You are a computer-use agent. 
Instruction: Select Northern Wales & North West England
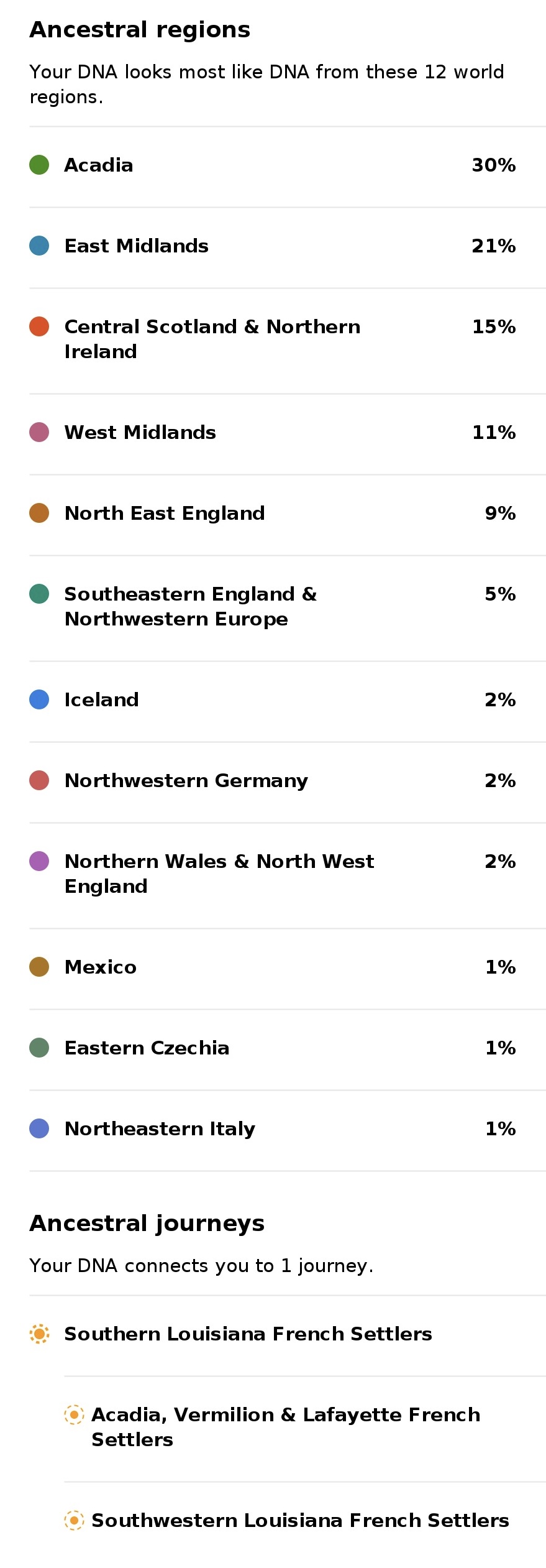(288, 875)
